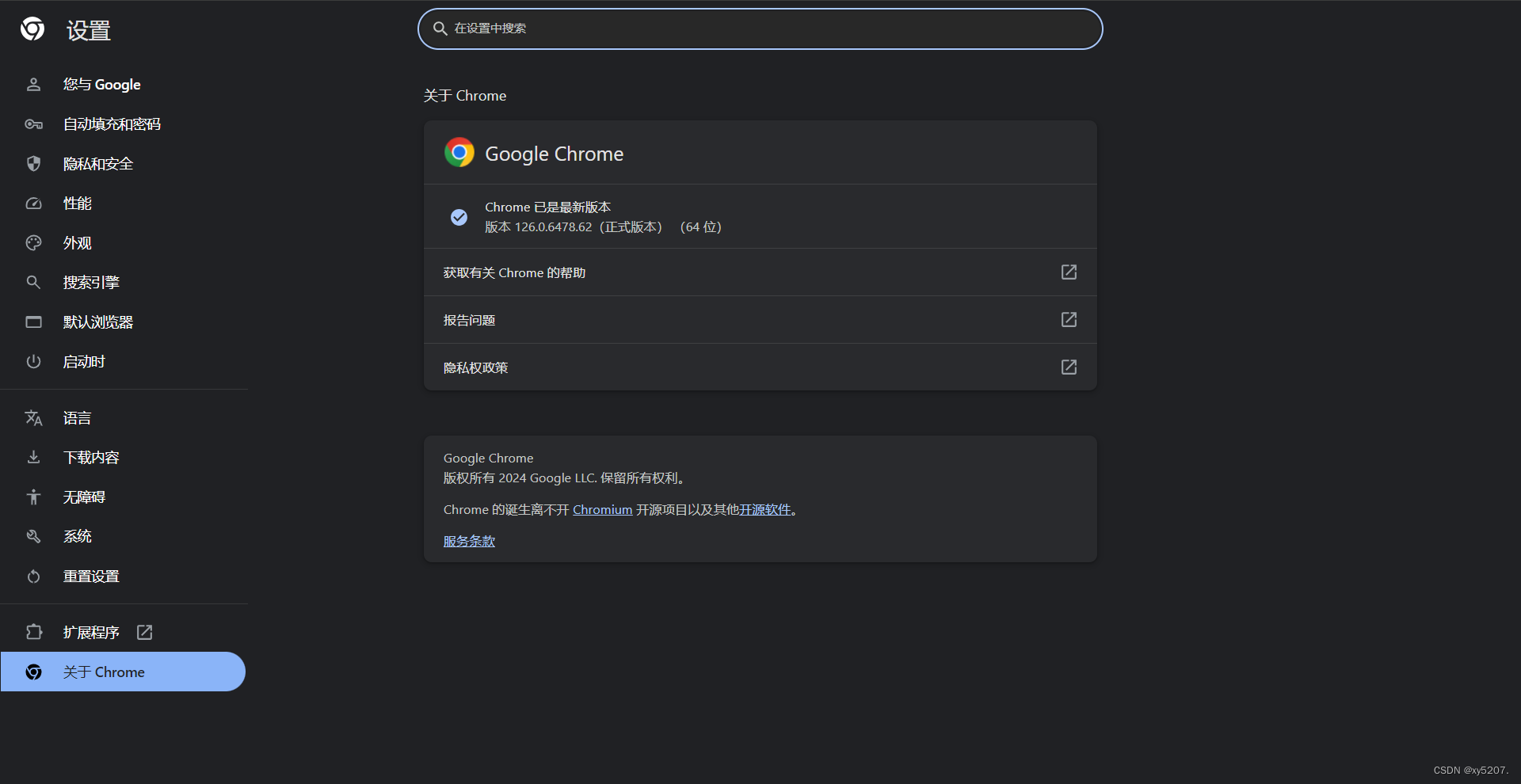
Task: Open the 报告问题 external link
Action: coord(1068,320)
